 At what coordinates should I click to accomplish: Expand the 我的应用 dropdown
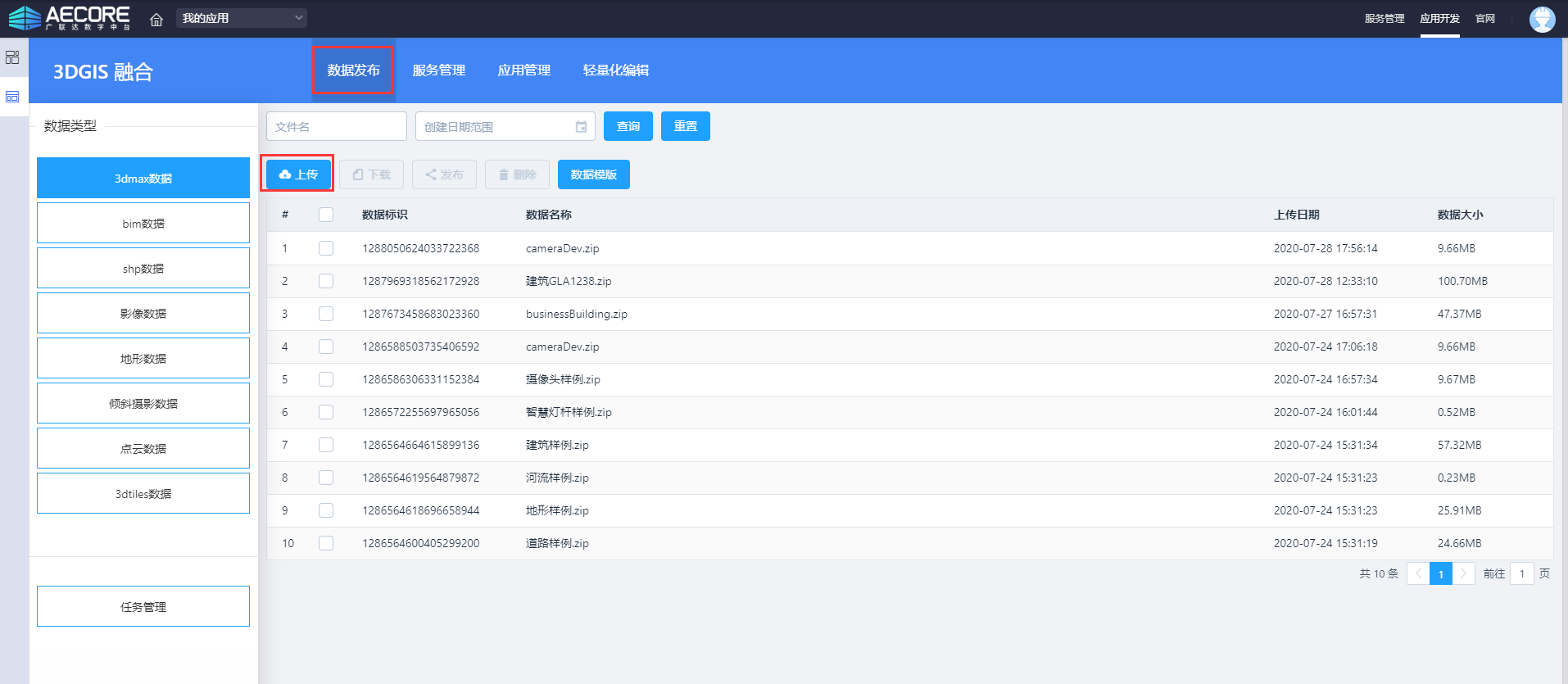click(x=241, y=18)
